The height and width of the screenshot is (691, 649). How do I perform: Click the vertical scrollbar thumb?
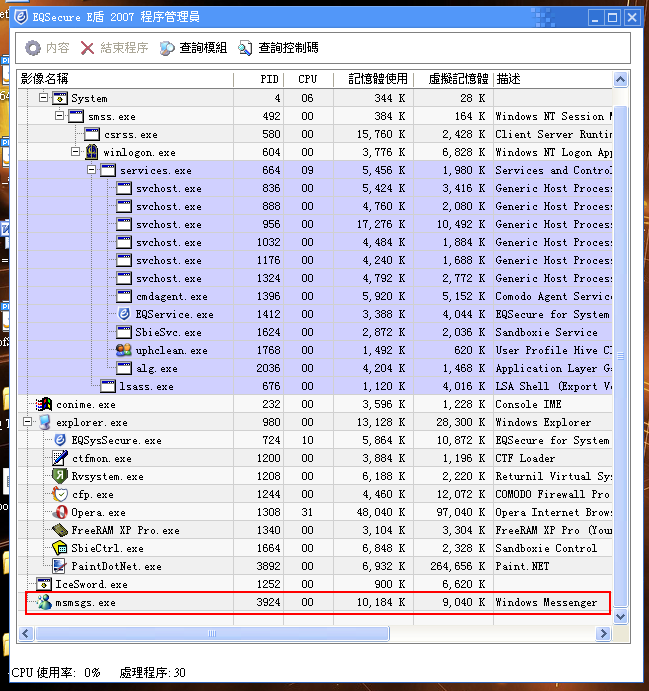pyautogui.click(x=620, y=356)
